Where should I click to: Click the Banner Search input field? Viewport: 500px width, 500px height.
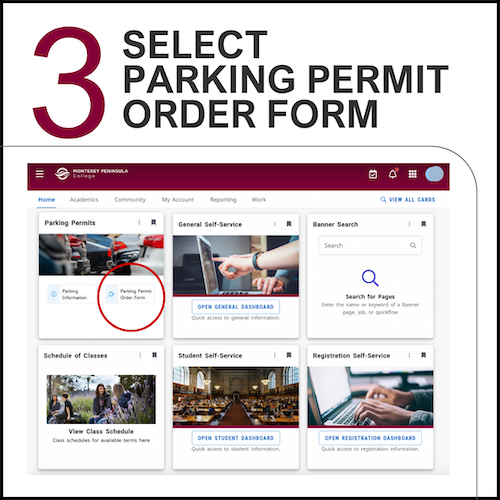click(x=370, y=245)
